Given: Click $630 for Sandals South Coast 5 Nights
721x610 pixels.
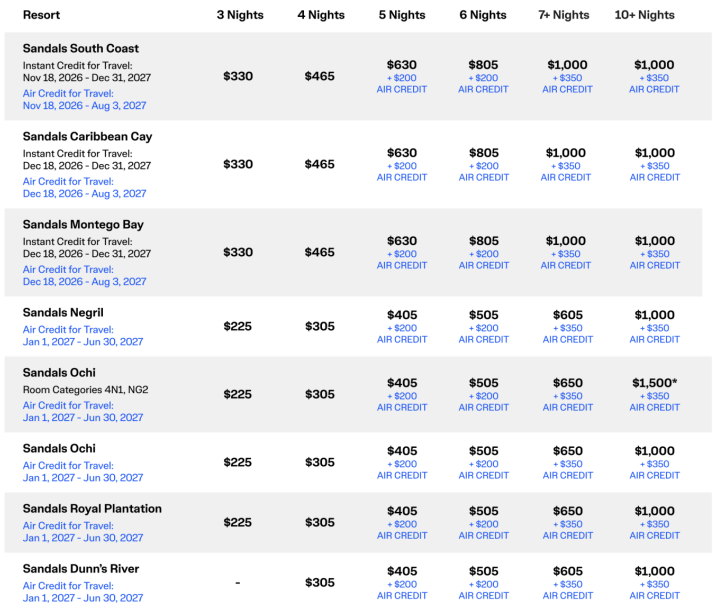Looking at the screenshot, I should coord(402,65).
